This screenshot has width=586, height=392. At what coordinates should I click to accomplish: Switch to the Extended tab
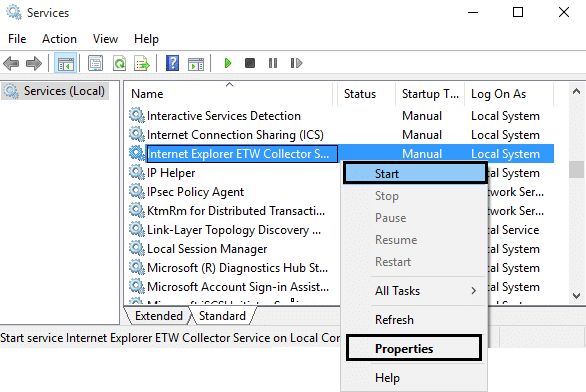click(158, 316)
